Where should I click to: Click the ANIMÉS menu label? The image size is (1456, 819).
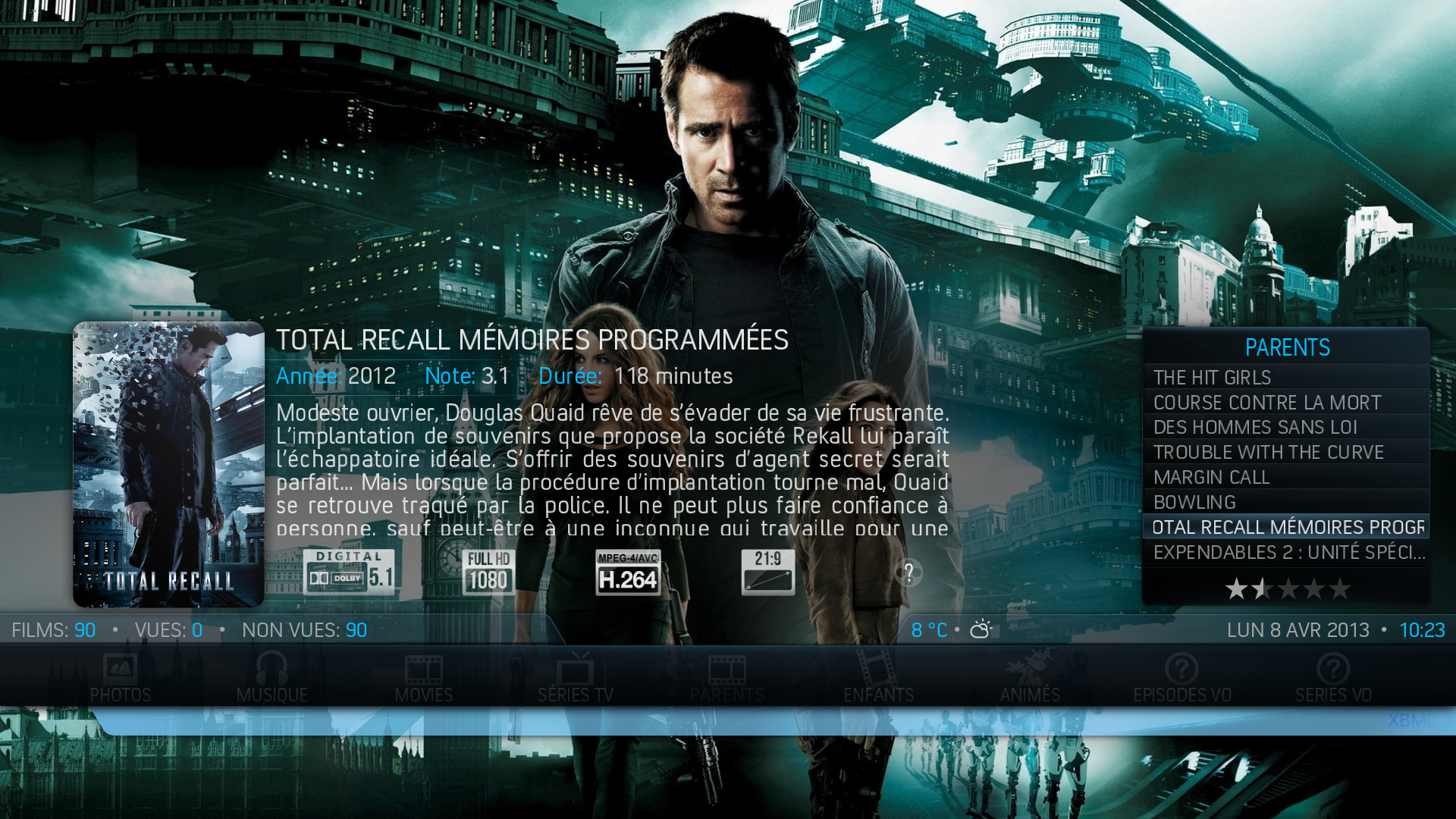point(1030,695)
